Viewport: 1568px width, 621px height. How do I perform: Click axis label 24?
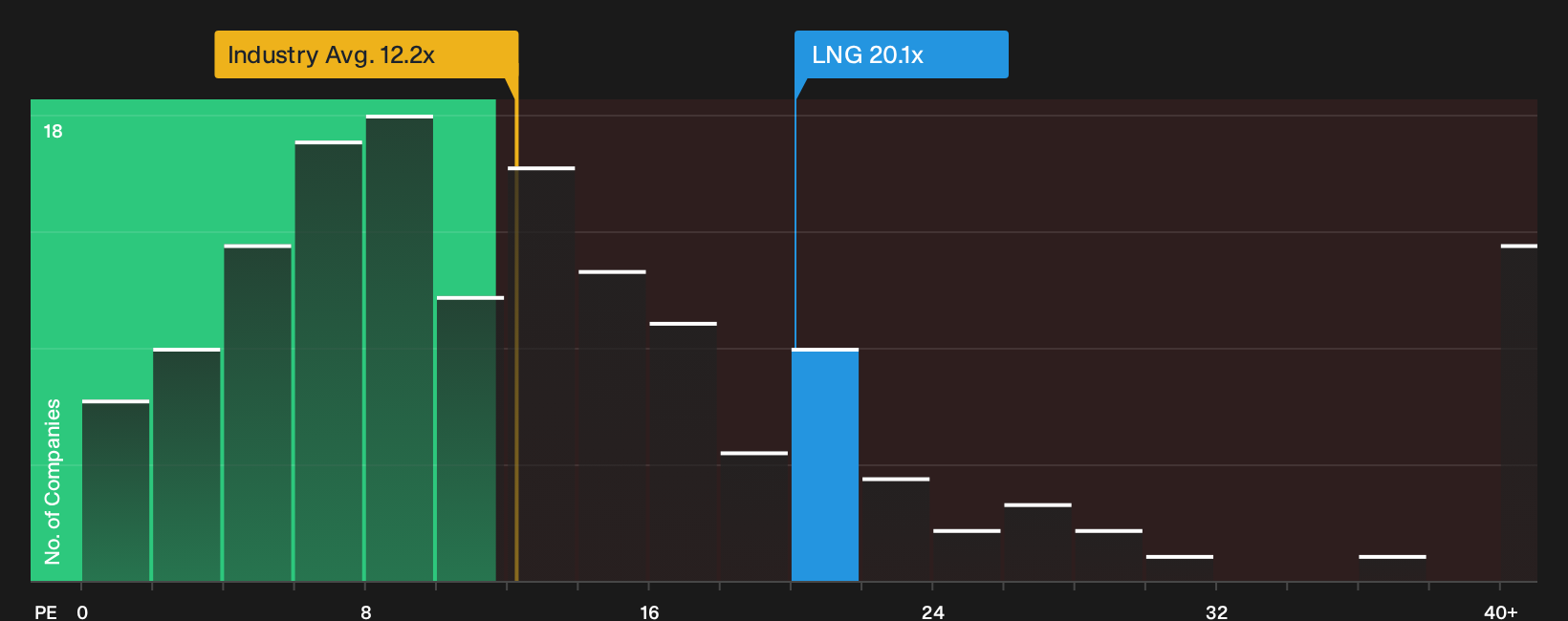[932, 611]
